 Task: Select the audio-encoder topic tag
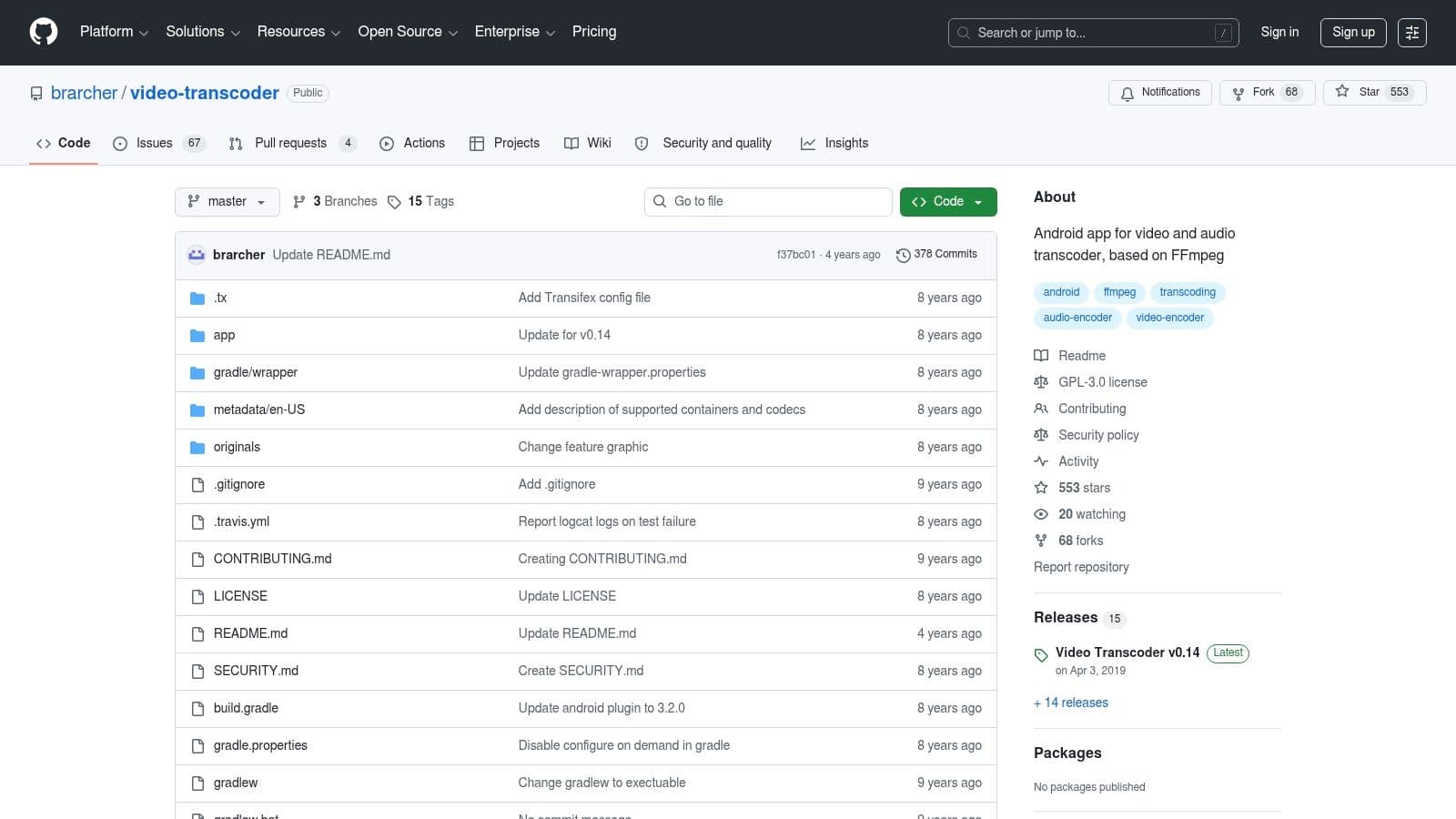click(x=1077, y=318)
